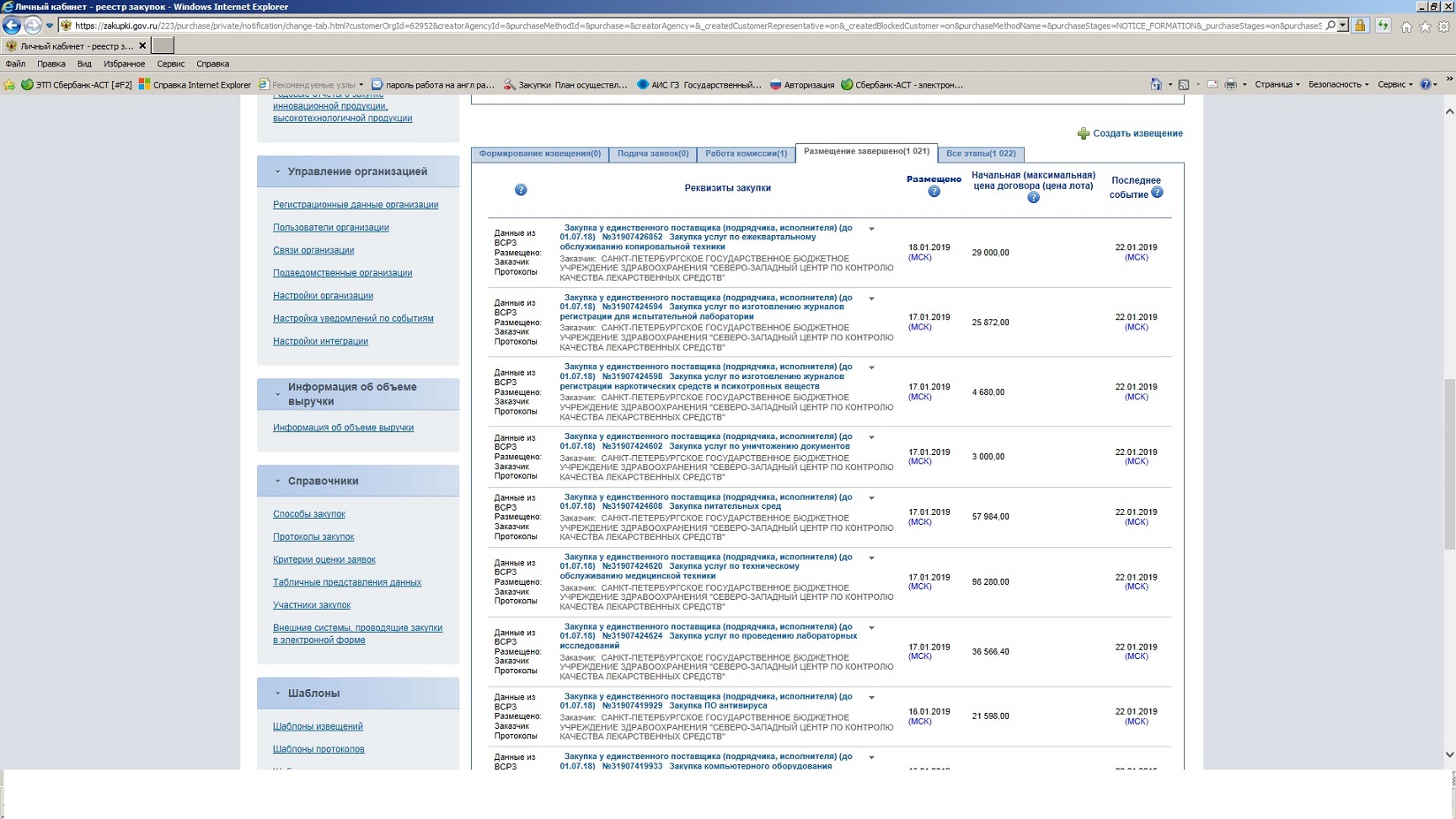Open Регистрационные данные организации link
The width and height of the screenshot is (1456, 819).
coord(356,205)
